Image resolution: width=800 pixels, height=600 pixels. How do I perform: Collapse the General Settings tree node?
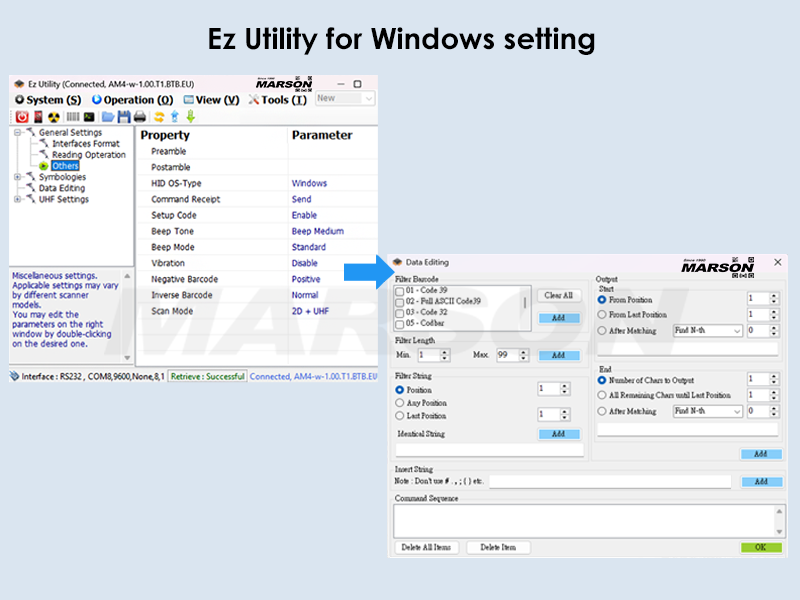[x=18, y=133]
